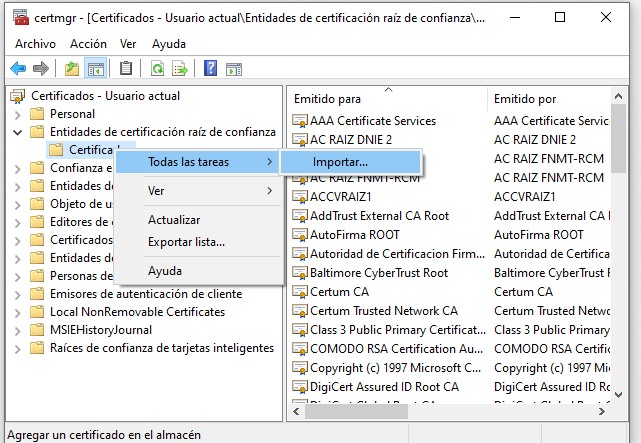Viewport: 641px width, 443px height.
Task: Toggle the Show/Hide action pane icon
Action: coord(234,69)
